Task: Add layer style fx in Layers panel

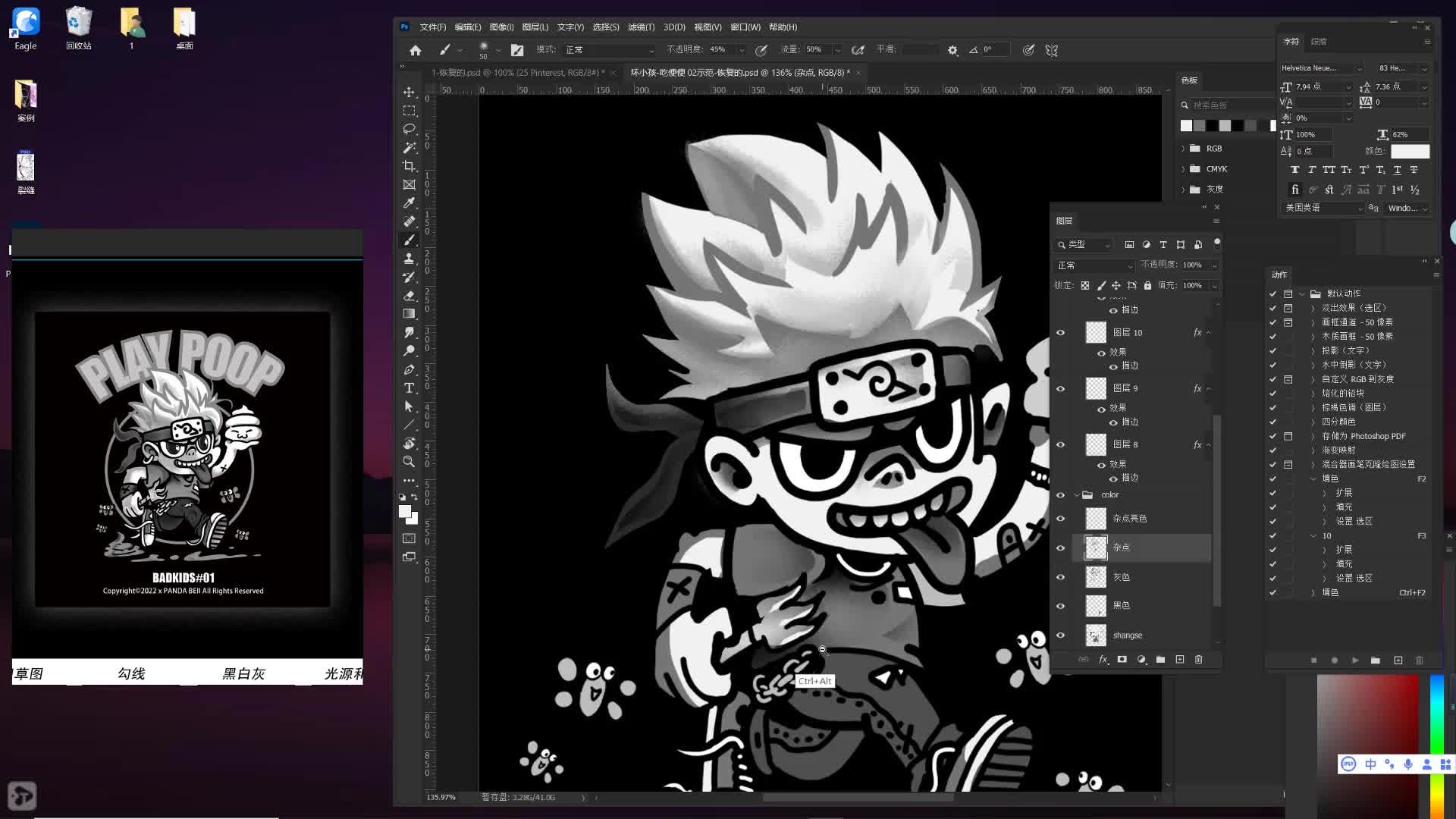Action: click(1103, 660)
